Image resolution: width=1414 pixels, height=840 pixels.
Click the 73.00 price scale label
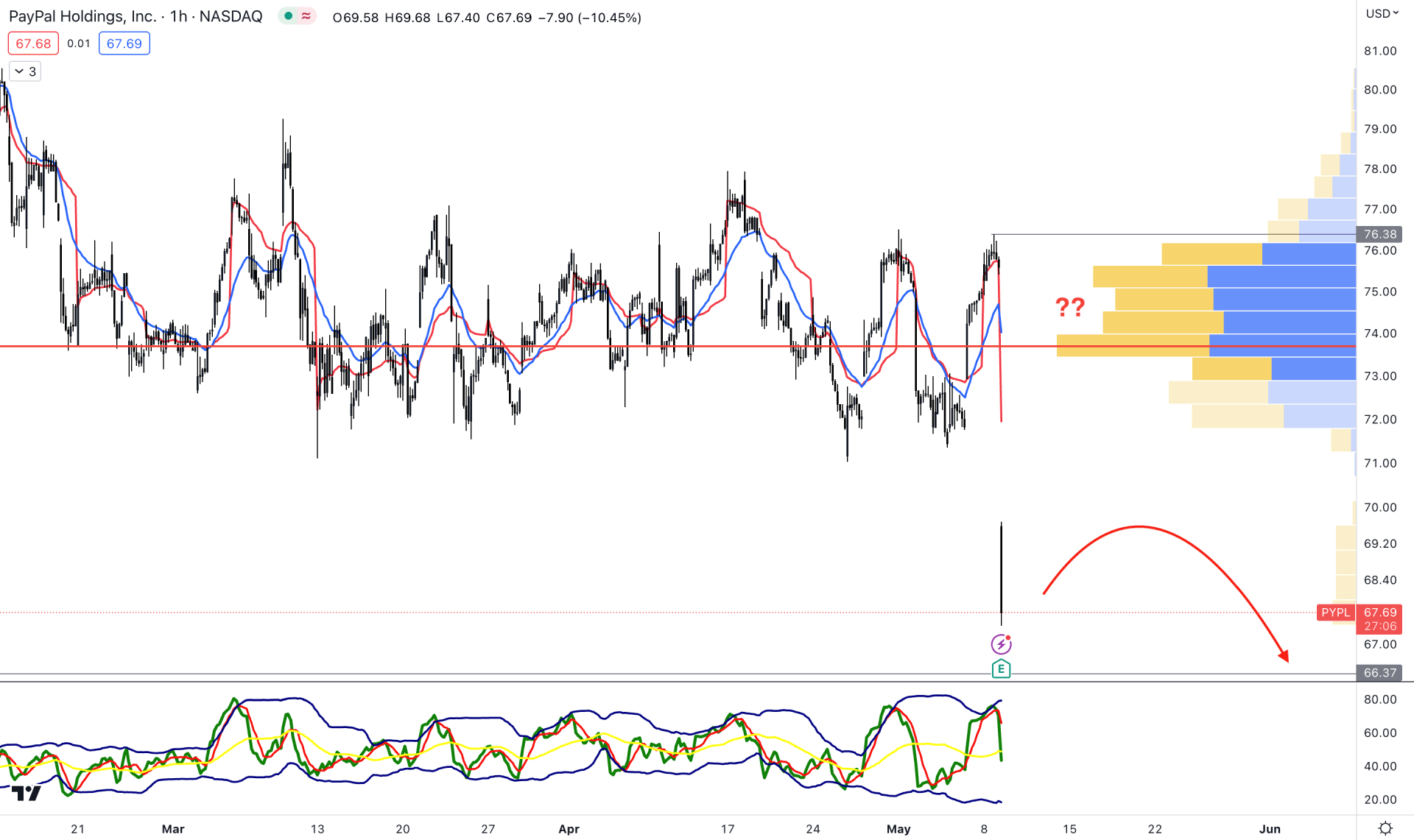(x=1380, y=376)
